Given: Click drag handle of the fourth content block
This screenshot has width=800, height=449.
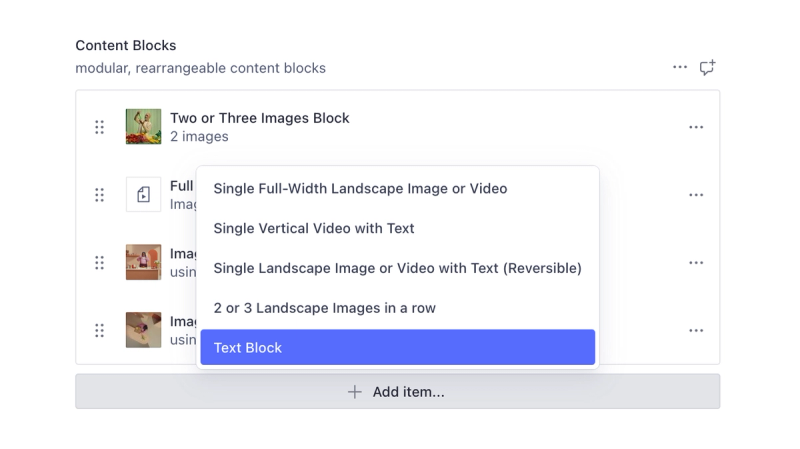Looking at the screenshot, I should click(99, 330).
